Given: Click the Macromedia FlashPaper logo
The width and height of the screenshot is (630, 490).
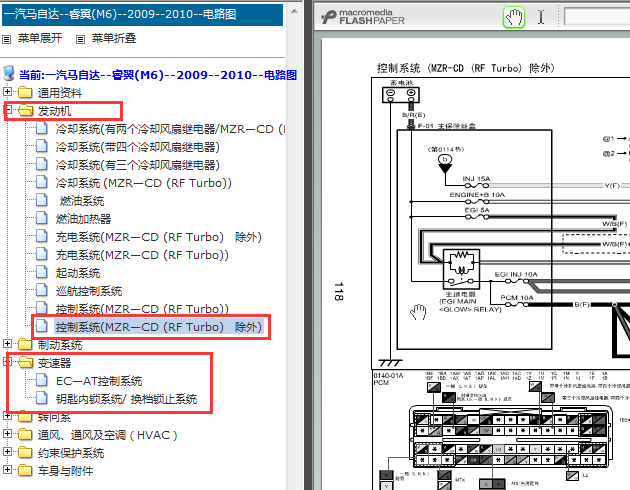Looking at the screenshot, I should click(x=363, y=17).
